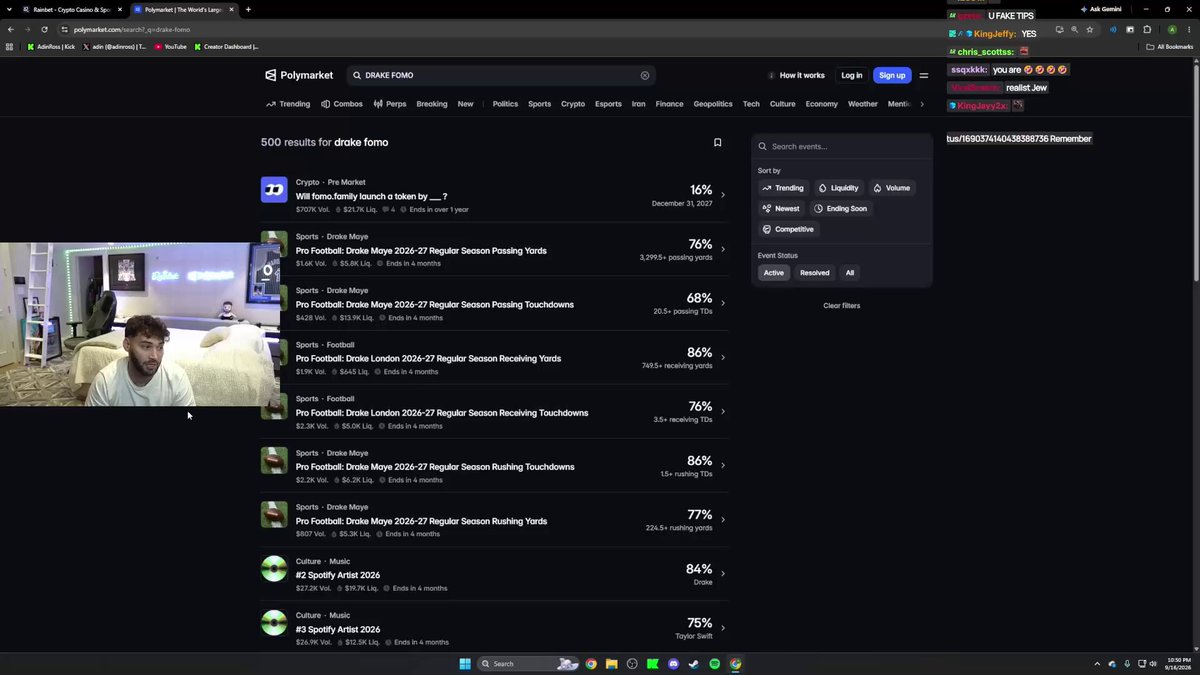1200x675 pixels.
Task: Open the Chrome extensions puzzle icon
Action: pos(1147,29)
